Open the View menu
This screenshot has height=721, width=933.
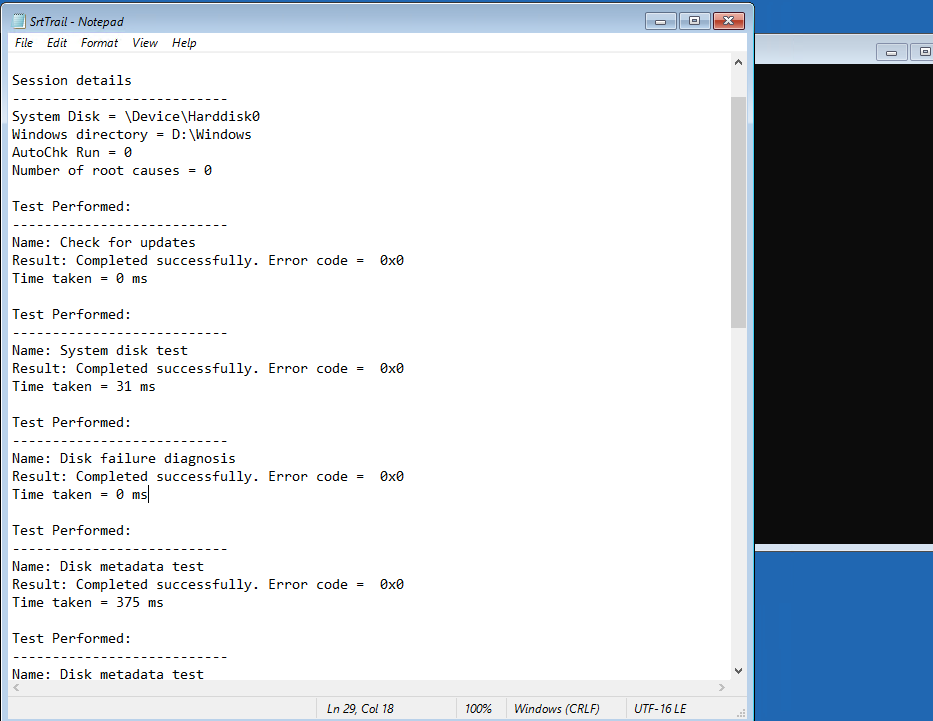145,43
